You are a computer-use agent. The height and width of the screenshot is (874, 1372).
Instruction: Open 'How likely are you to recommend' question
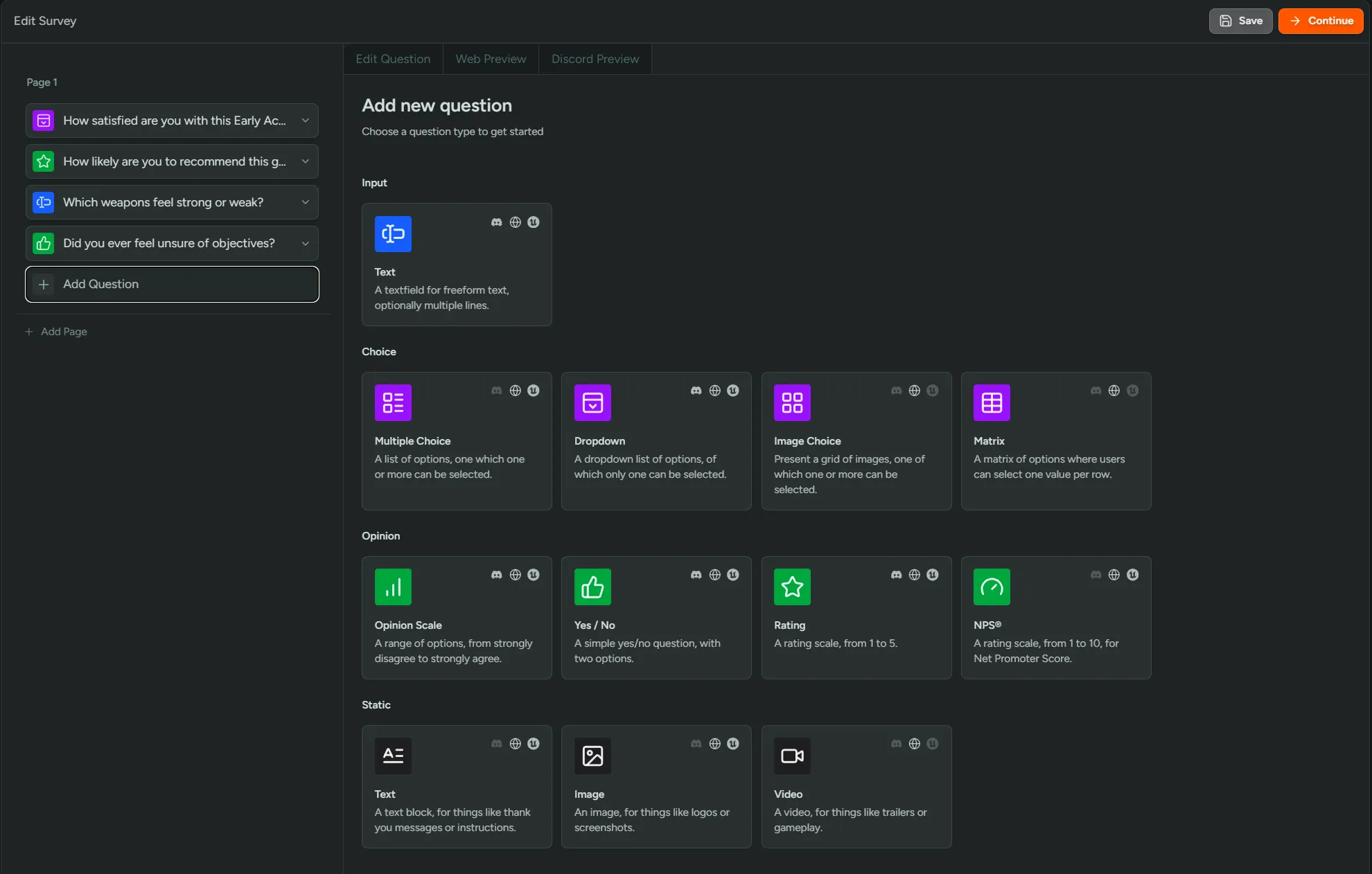click(x=173, y=161)
